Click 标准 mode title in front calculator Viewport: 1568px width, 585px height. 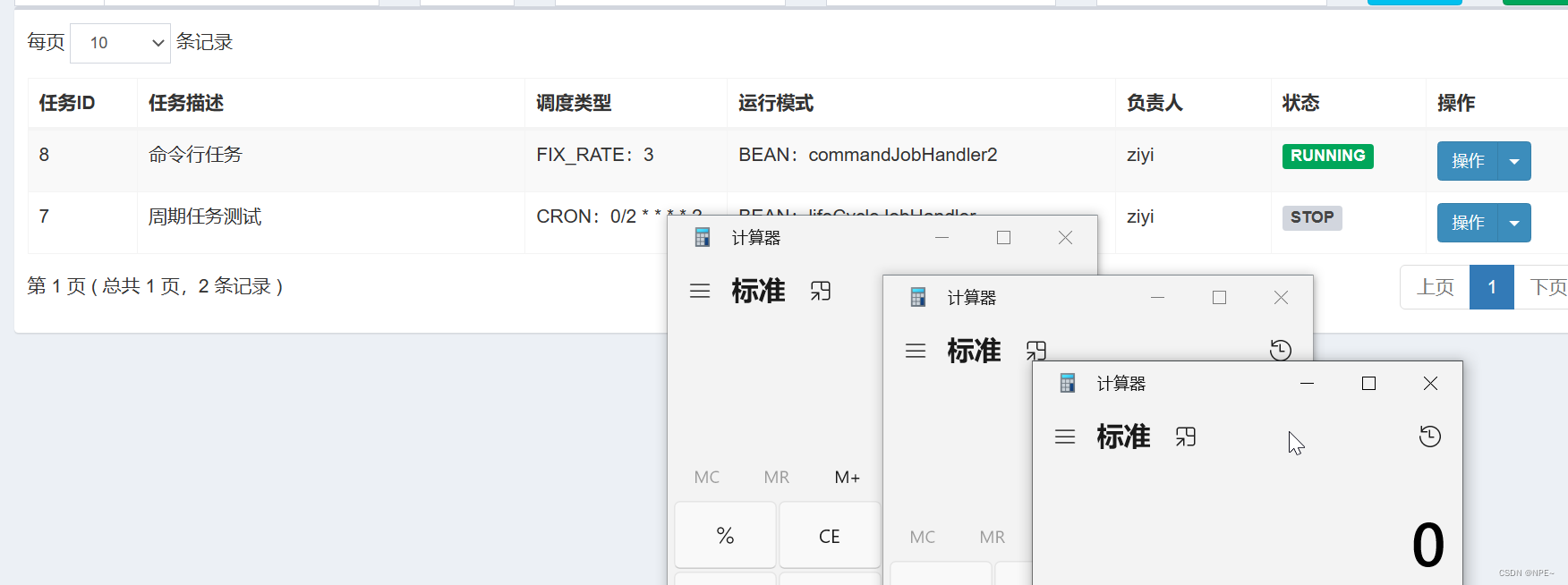point(1124,437)
